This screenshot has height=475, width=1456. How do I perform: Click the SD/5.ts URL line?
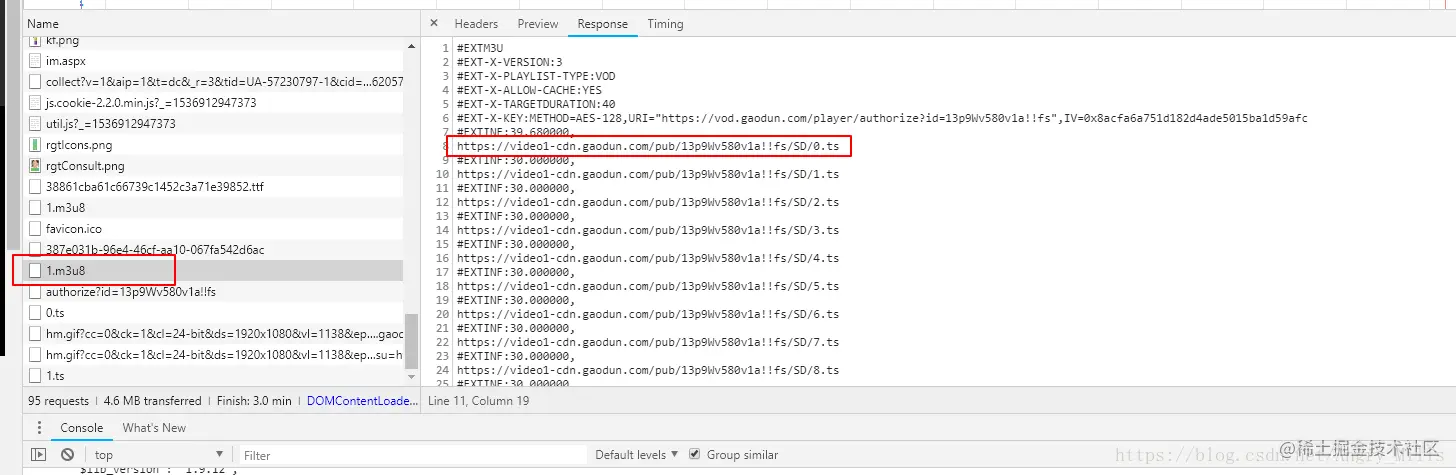click(x=647, y=286)
